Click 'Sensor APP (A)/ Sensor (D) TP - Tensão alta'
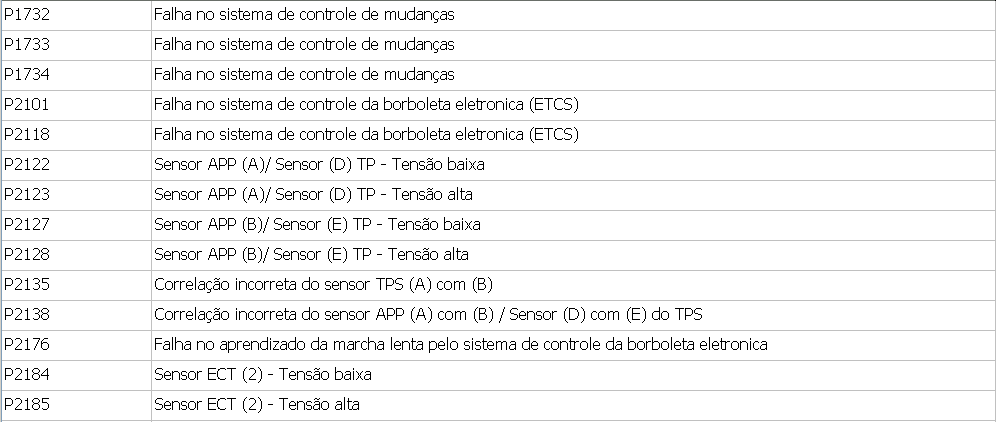 [x=314, y=195]
